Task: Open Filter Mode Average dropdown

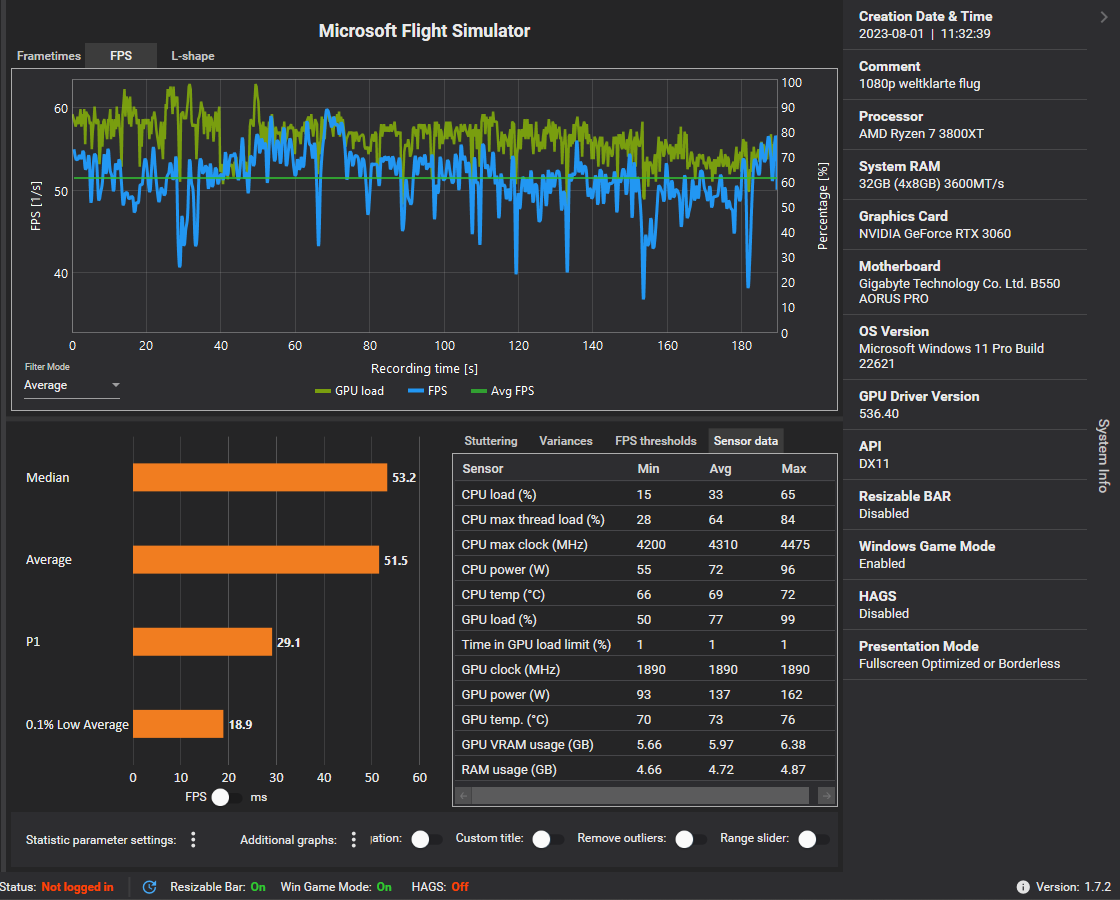Action: [x=71, y=385]
